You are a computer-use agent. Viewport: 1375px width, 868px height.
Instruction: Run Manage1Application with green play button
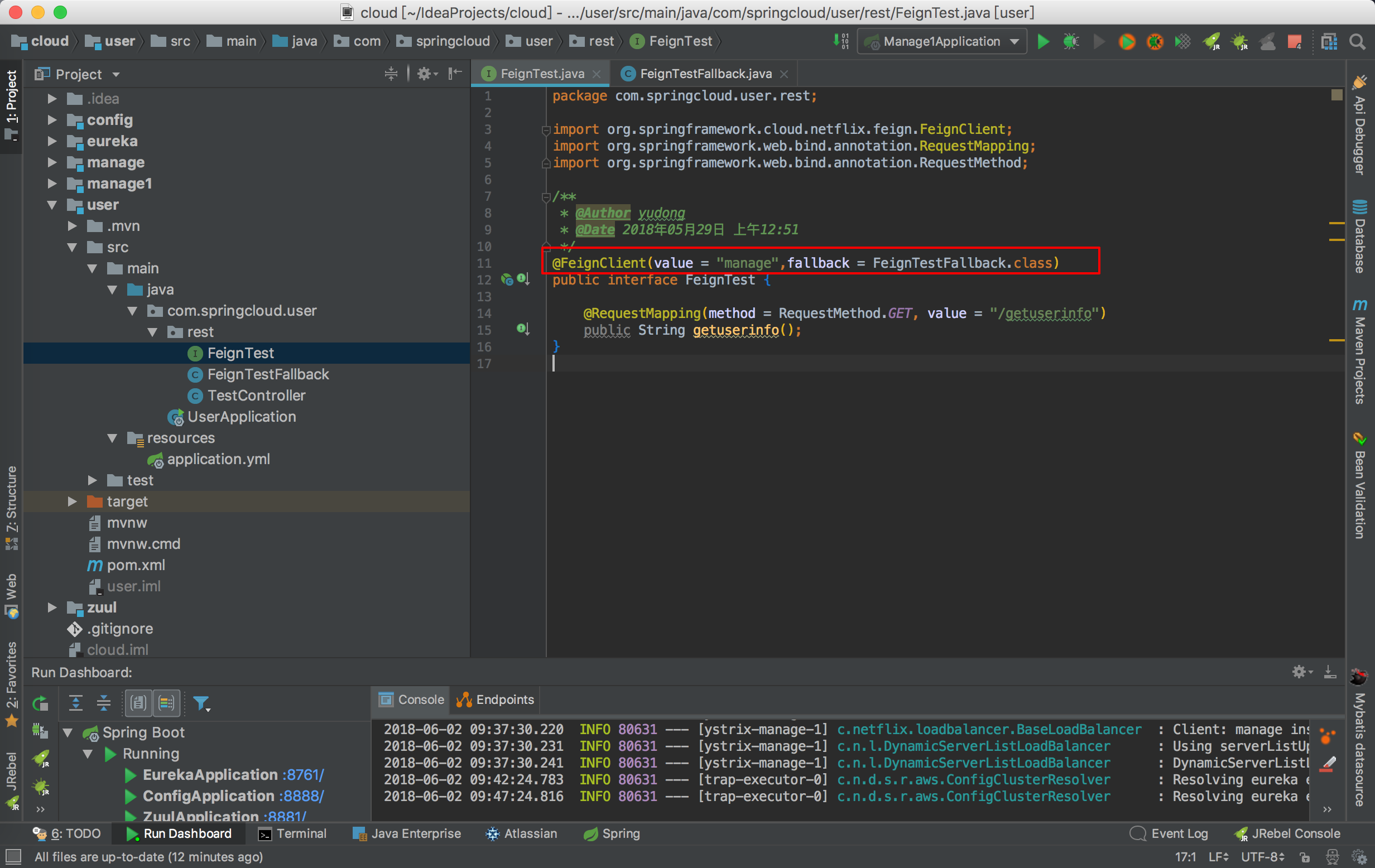point(1042,42)
